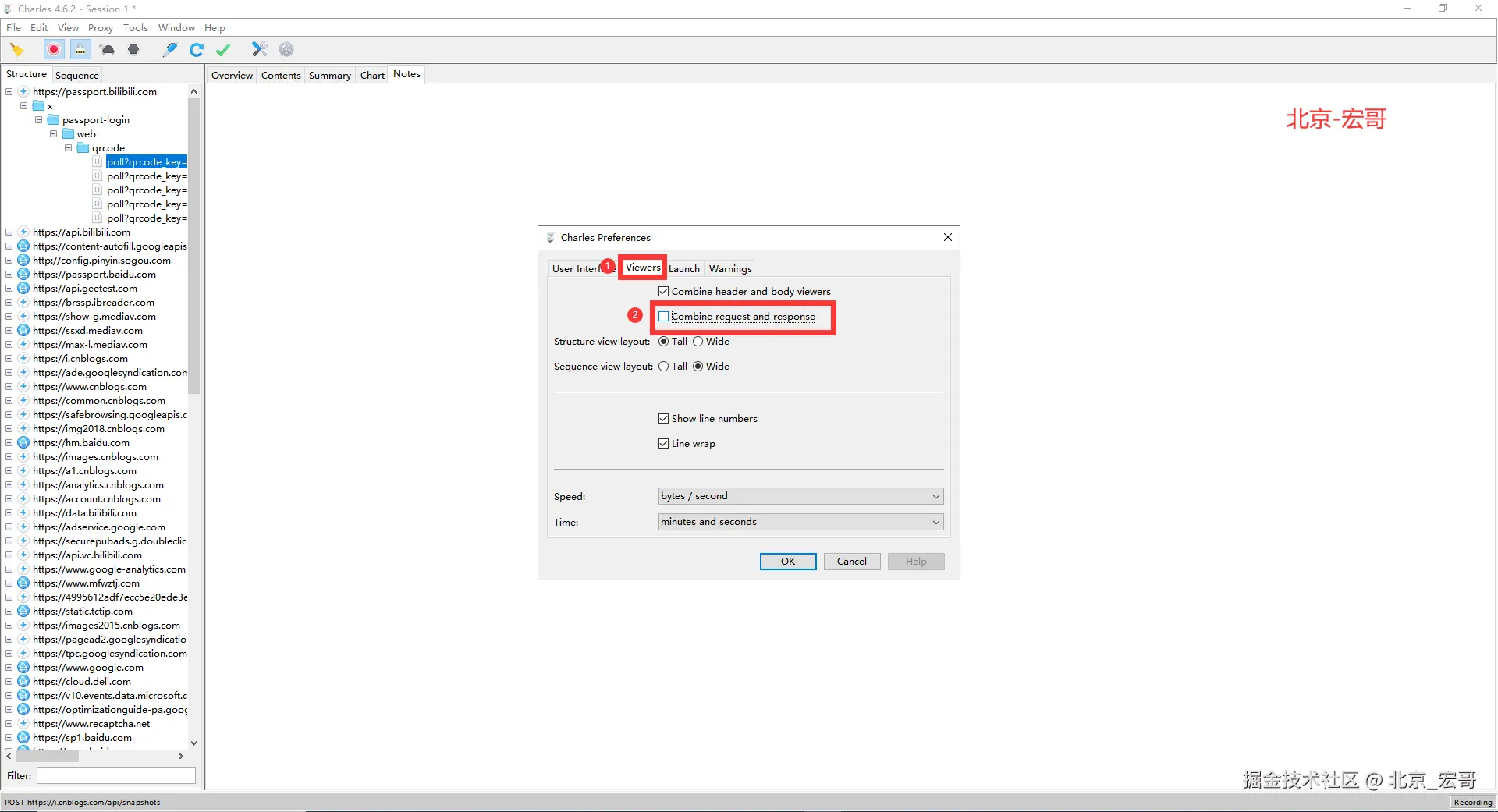The width and height of the screenshot is (1498, 812).
Task: Select https://cloud.dell.com tree row
Action: [82, 682]
